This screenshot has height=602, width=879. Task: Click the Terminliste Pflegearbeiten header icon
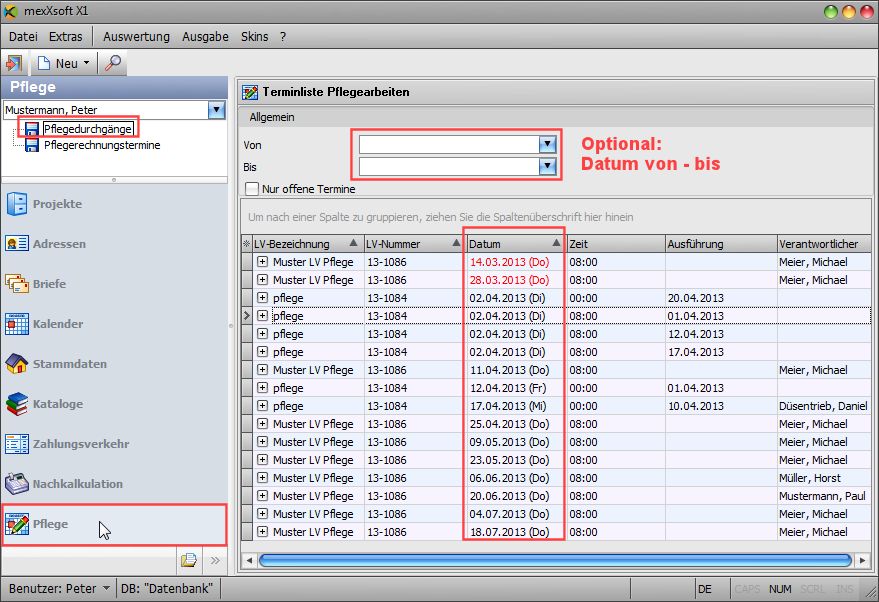(250, 92)
